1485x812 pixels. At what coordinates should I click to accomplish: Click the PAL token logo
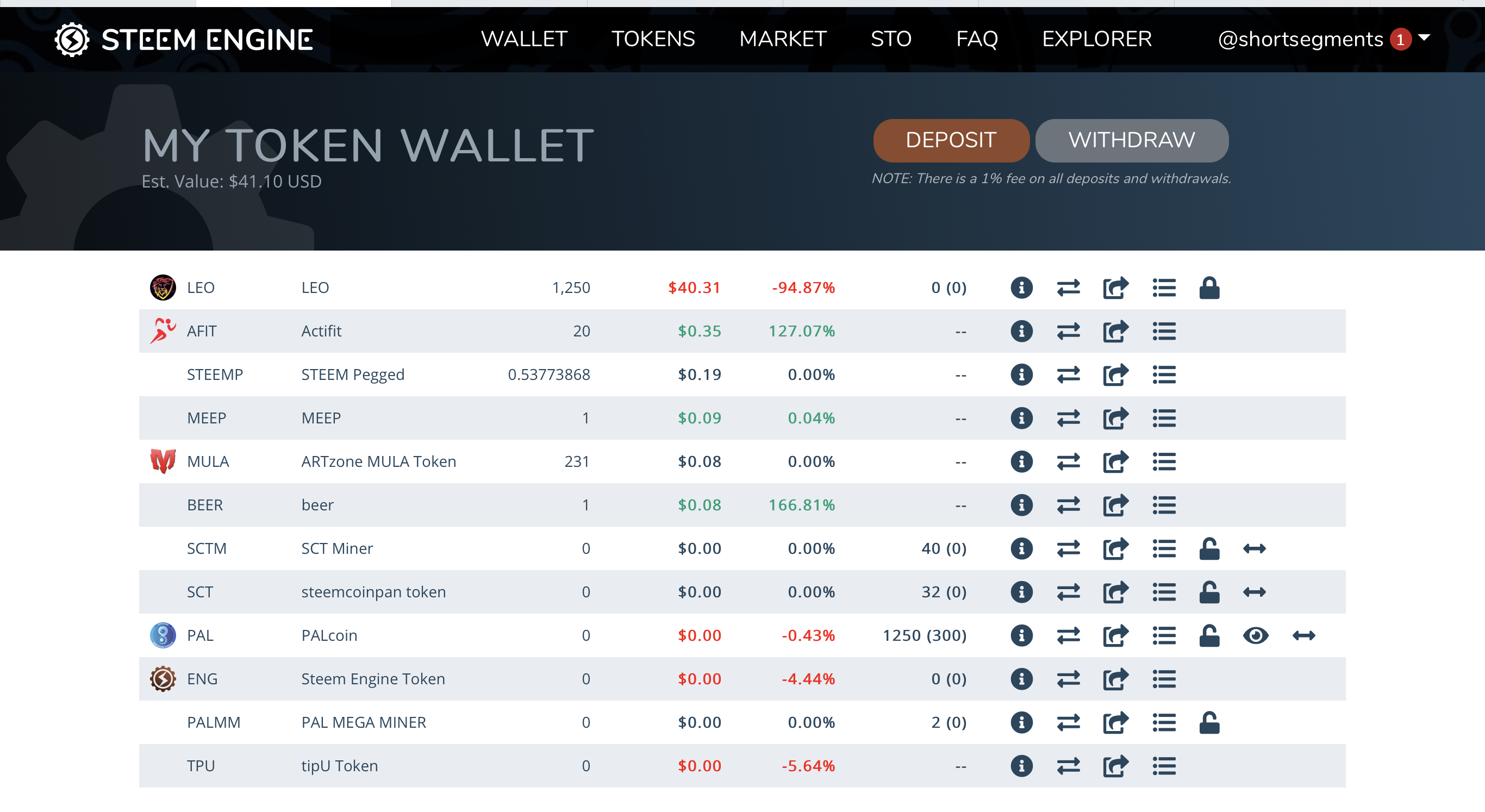point(163,635)
